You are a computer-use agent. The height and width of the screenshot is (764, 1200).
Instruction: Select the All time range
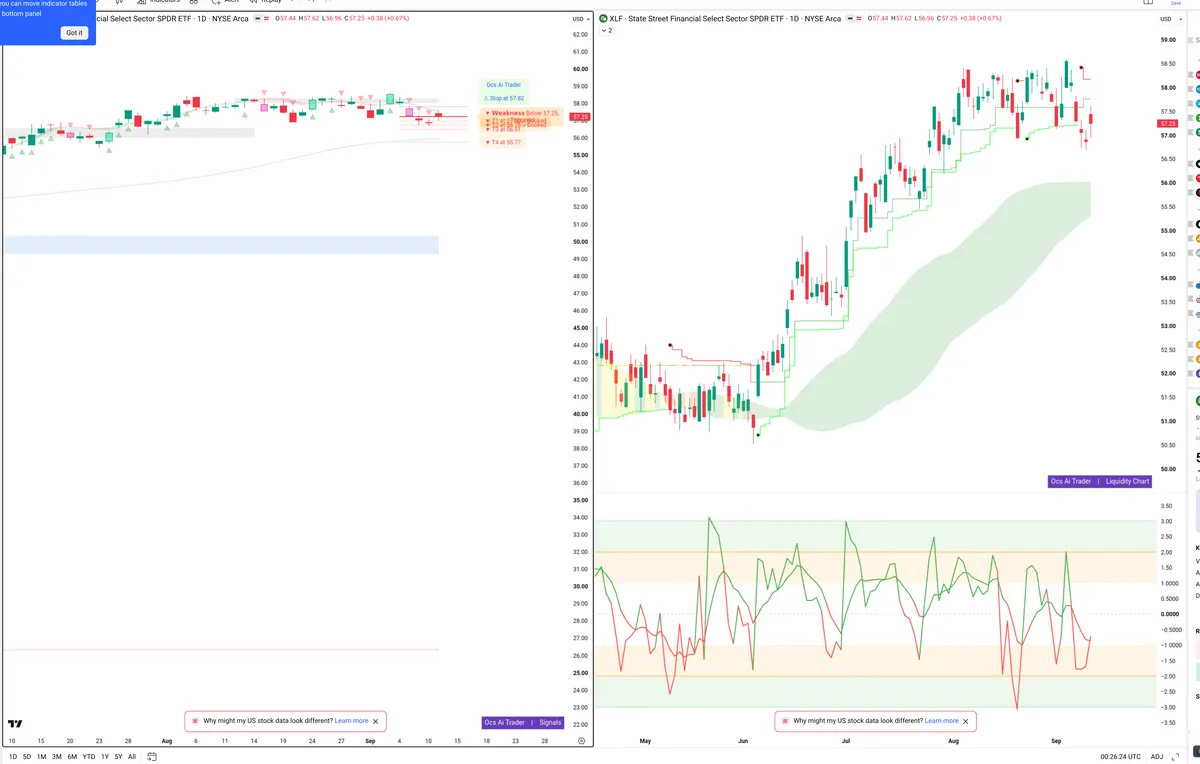[x=132, y=756]
